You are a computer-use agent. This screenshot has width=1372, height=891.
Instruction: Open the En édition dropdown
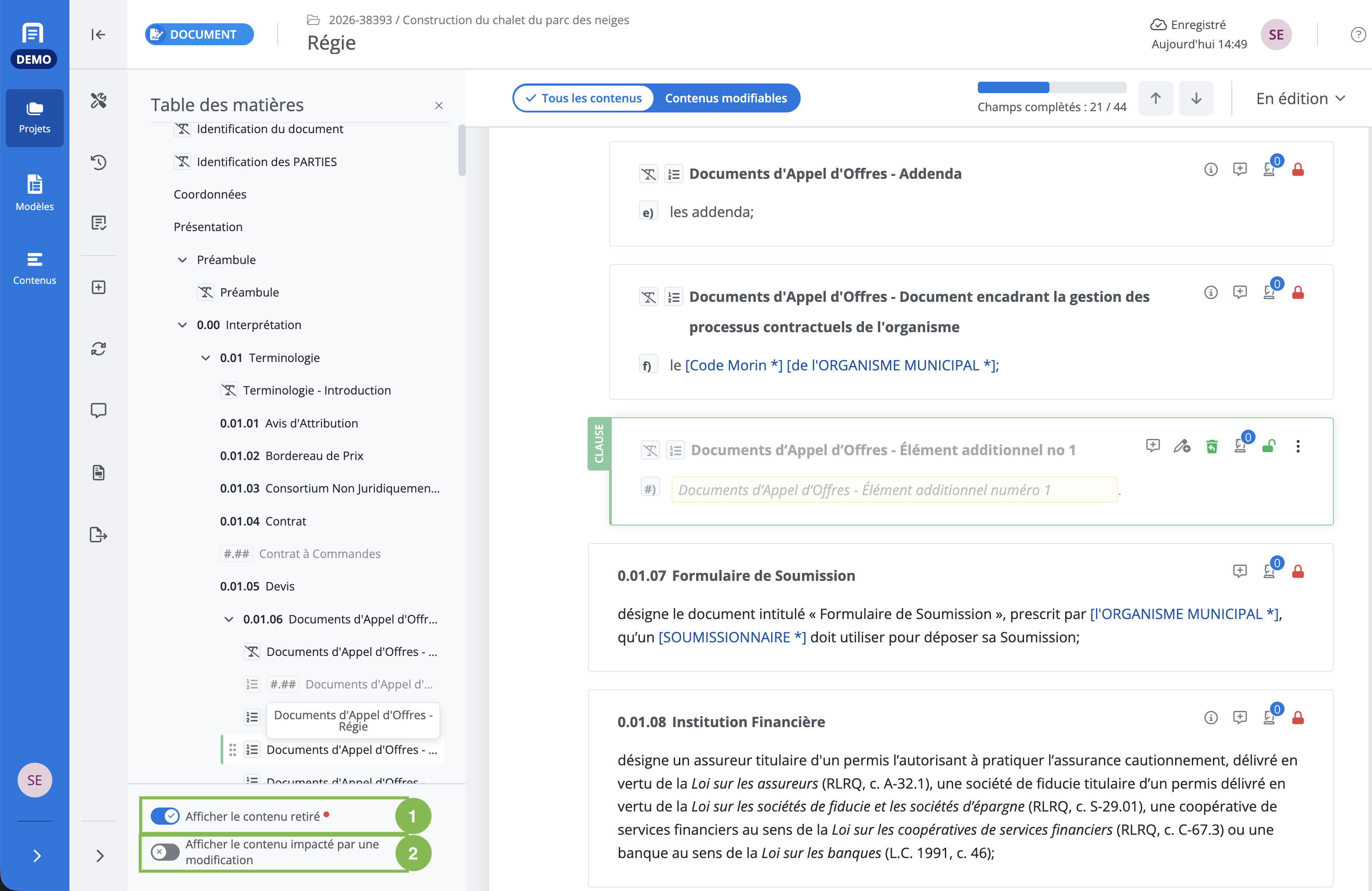click(1300, 98)
